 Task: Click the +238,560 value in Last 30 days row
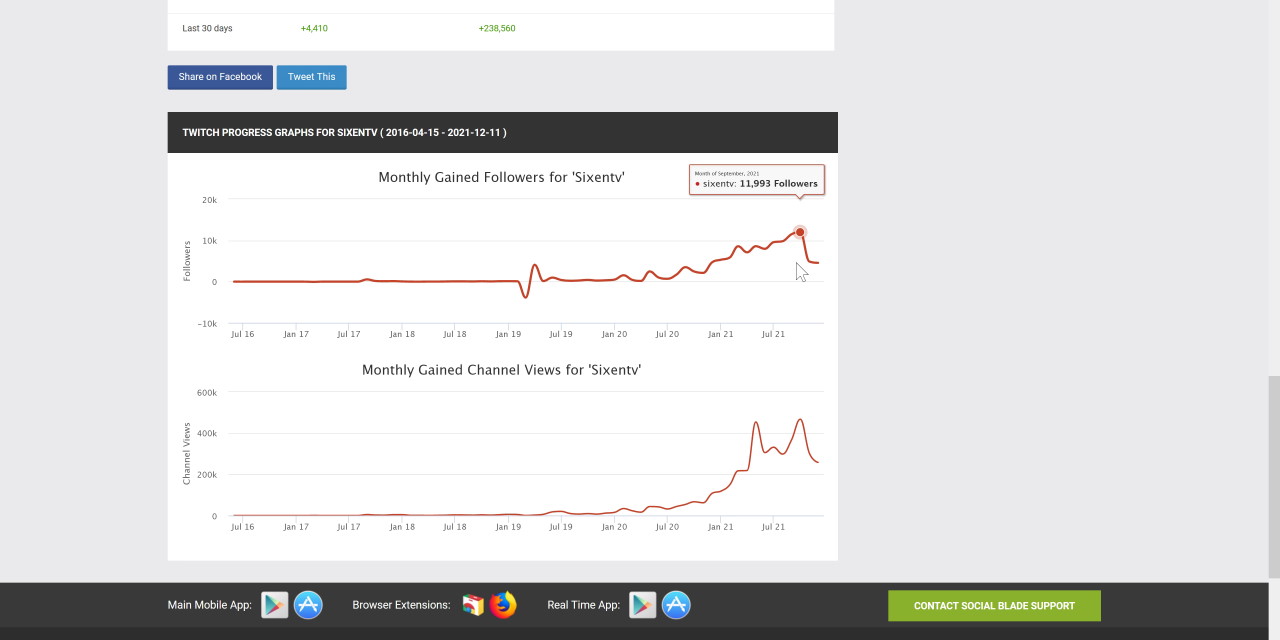(497, 28)
